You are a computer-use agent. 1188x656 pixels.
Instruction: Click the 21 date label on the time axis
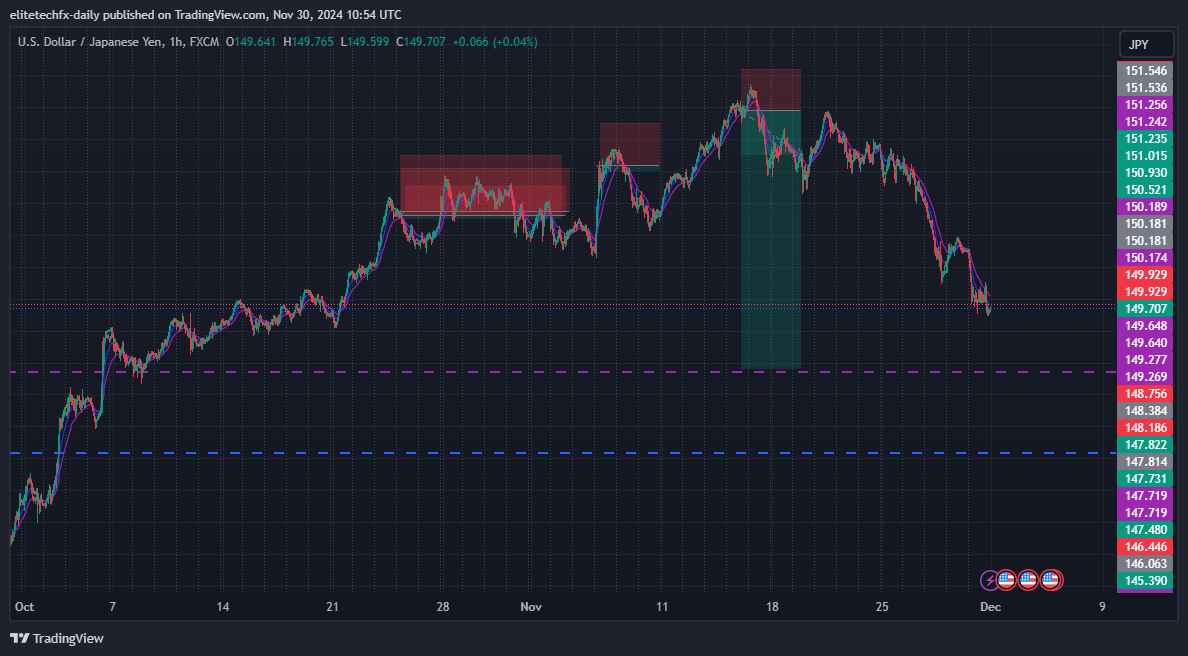point(332,607)
